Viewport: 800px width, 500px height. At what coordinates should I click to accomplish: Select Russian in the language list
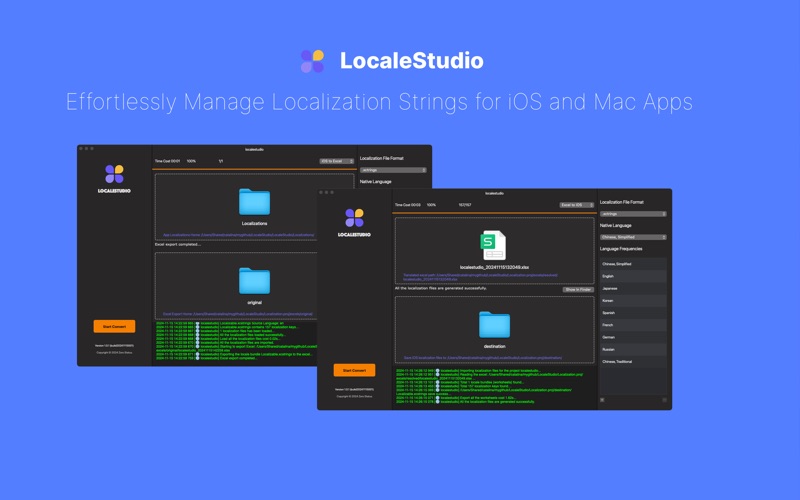tap(633, 349)
